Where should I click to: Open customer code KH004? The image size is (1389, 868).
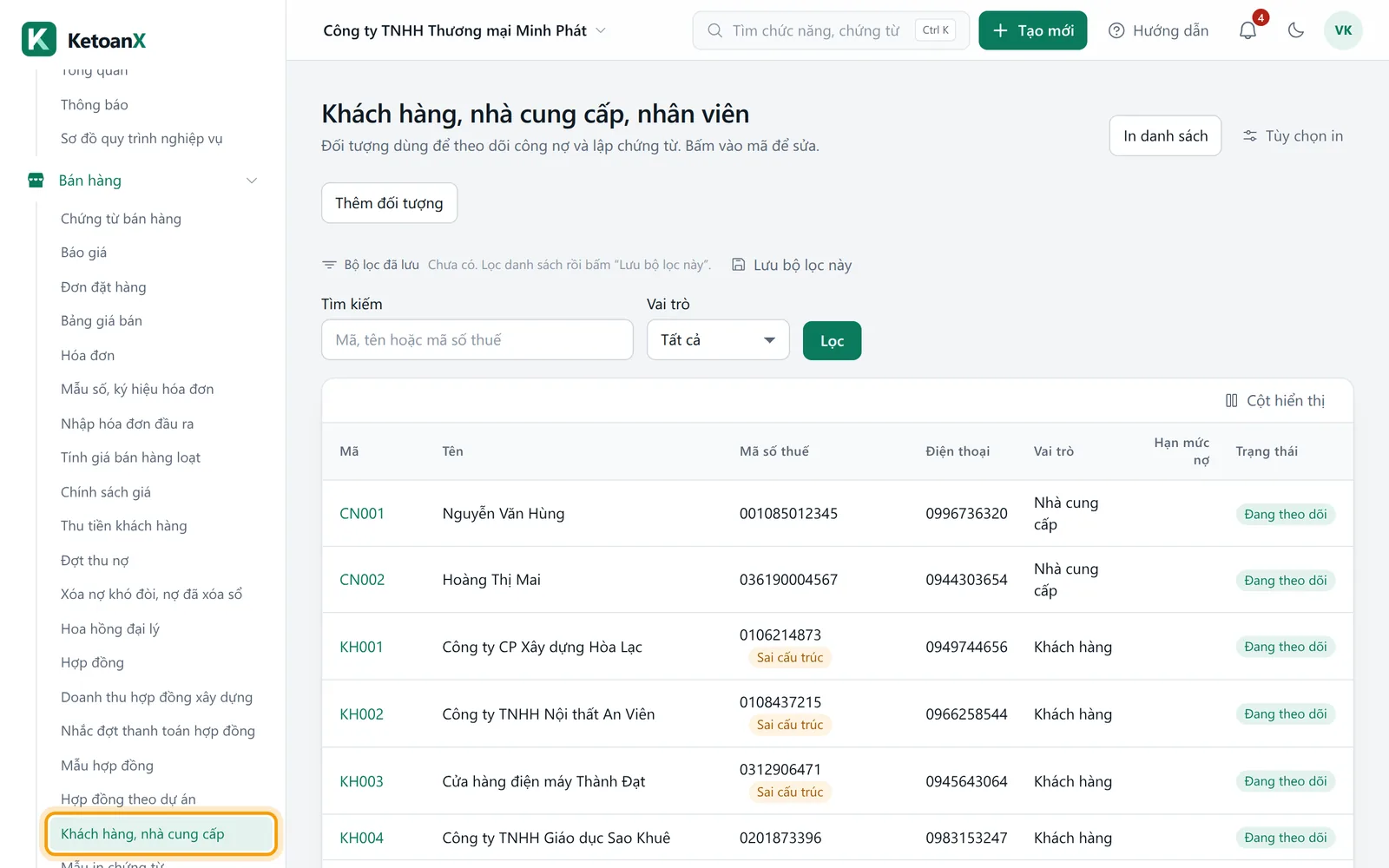pos(361,838)
